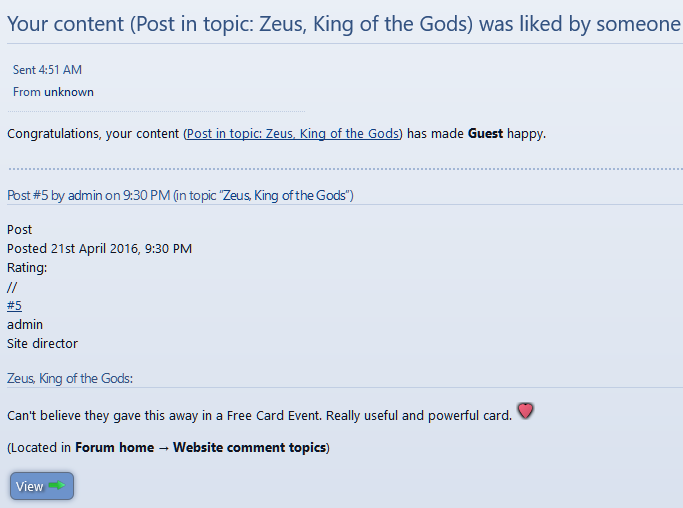The width and height of the screenshot is (683, 508).
Task: Click the "From unknown" sender line
Action: click(x=53, y=92)
